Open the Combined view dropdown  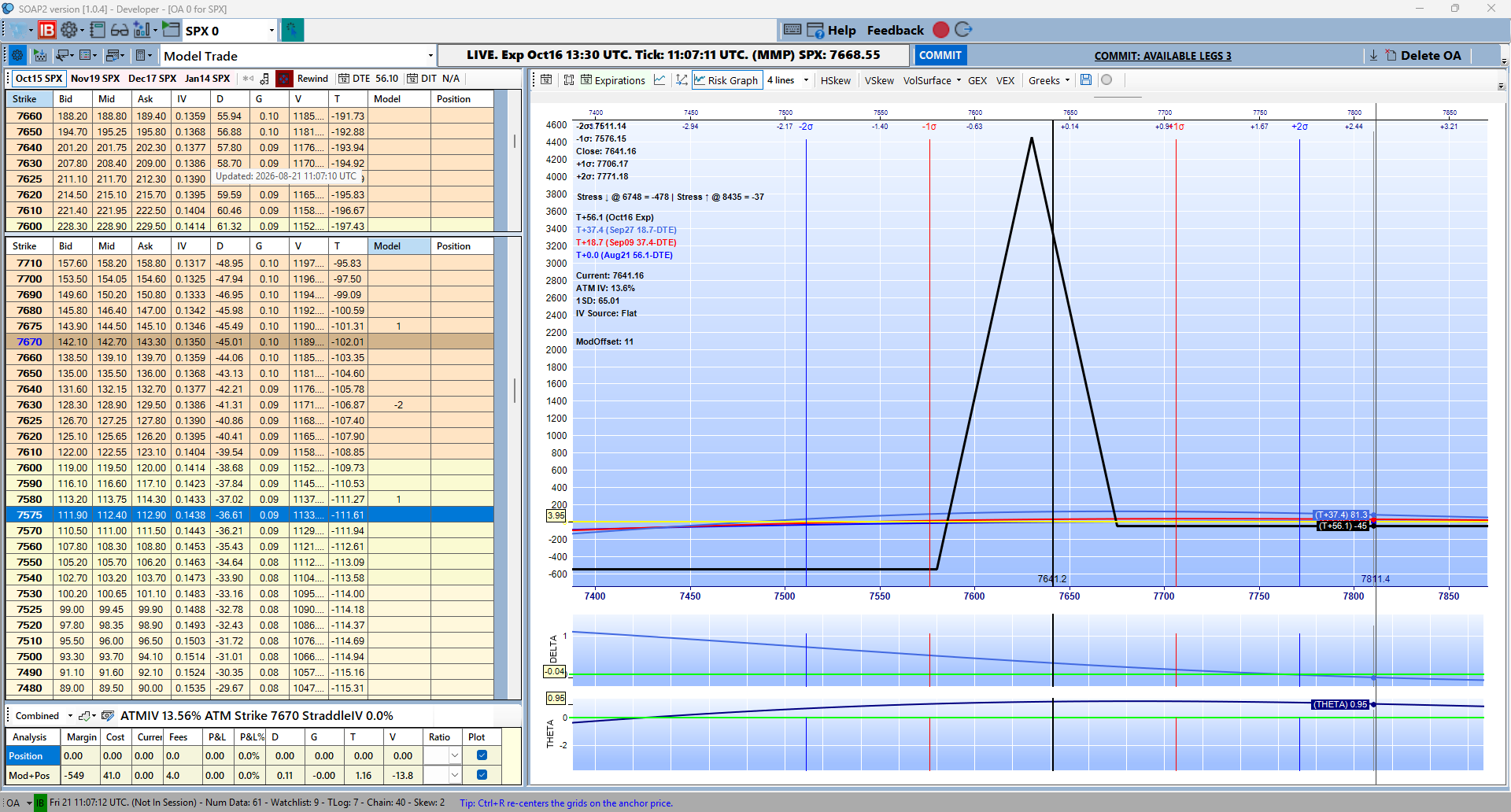click(70, 716)
